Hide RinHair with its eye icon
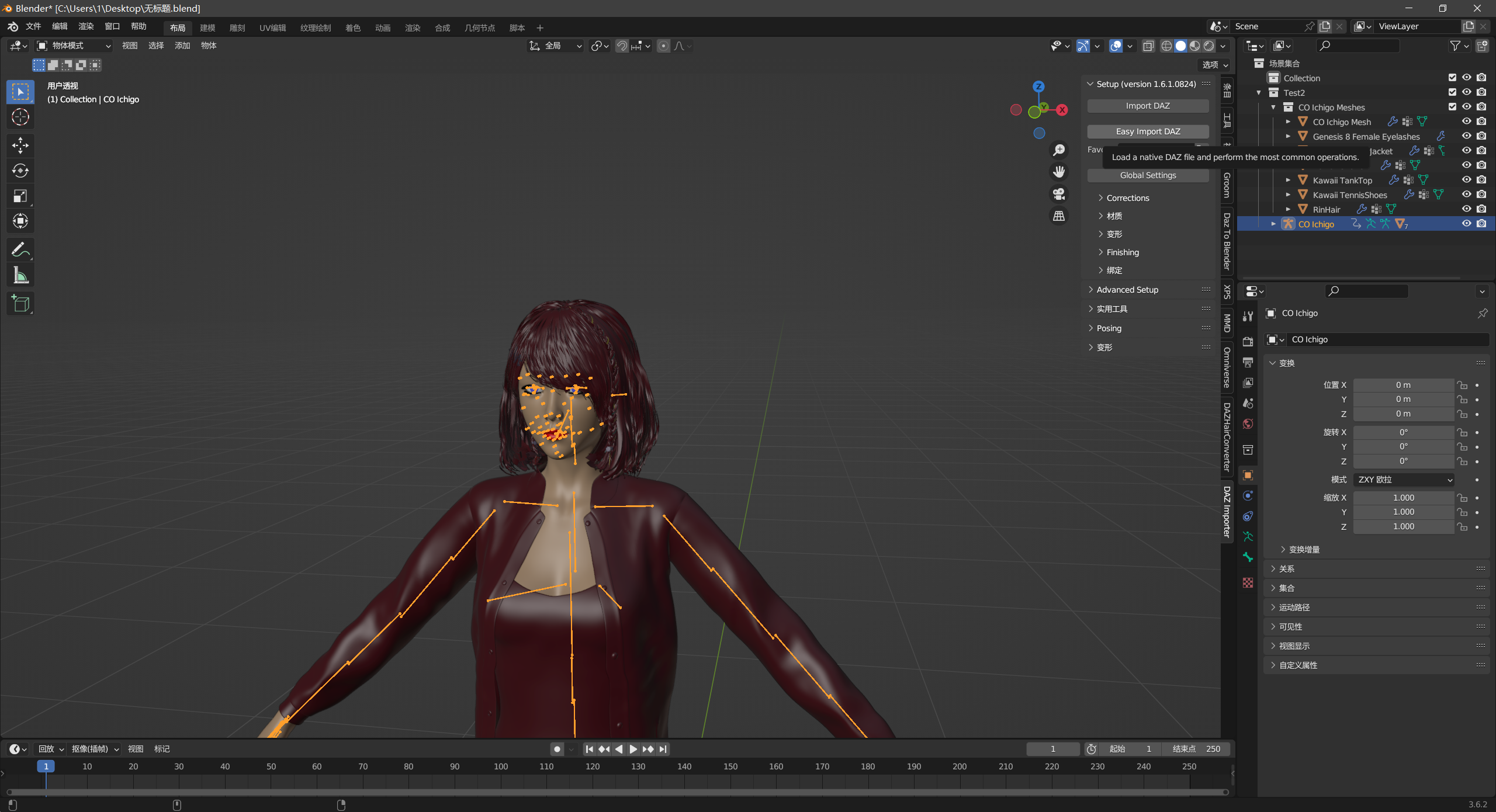Image resolution: width=1496 pixels, height=812 pixels. pos(1466,209)
